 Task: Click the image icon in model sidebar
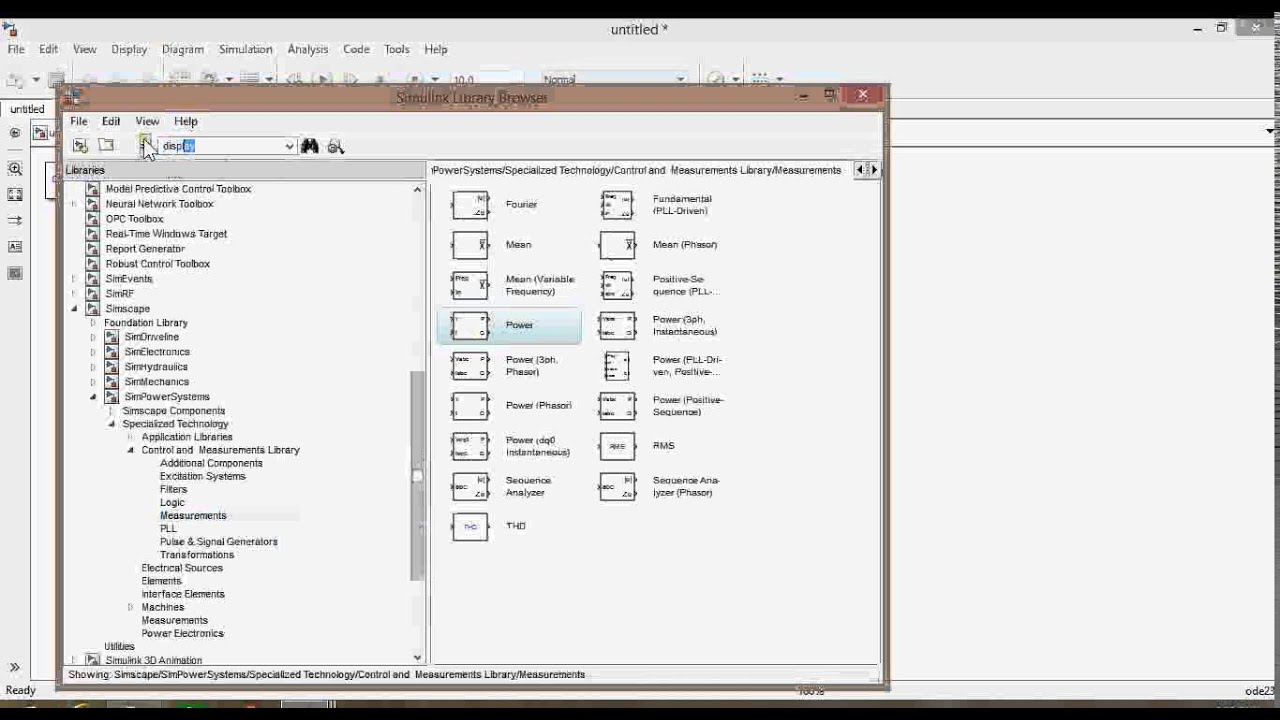(15, 272)
